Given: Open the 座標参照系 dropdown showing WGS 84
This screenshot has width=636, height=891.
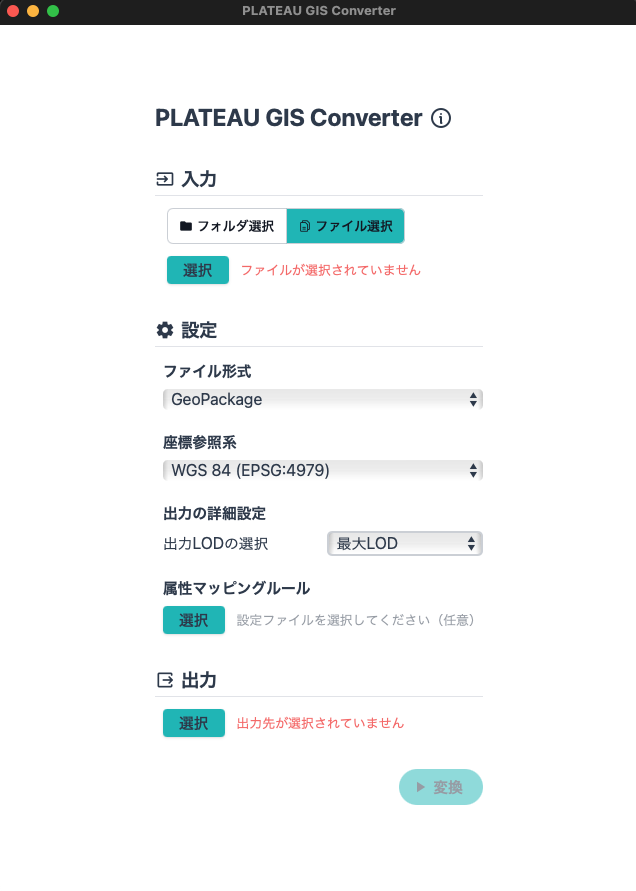Looking at the screenshot, I should [x=322, y=469].
